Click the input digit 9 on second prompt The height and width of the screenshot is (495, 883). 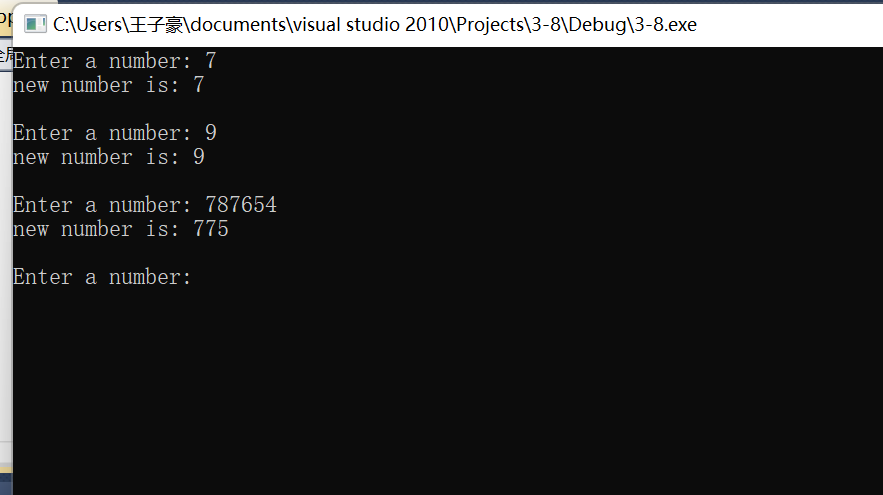pyautogui.click(x=211, y=133)
